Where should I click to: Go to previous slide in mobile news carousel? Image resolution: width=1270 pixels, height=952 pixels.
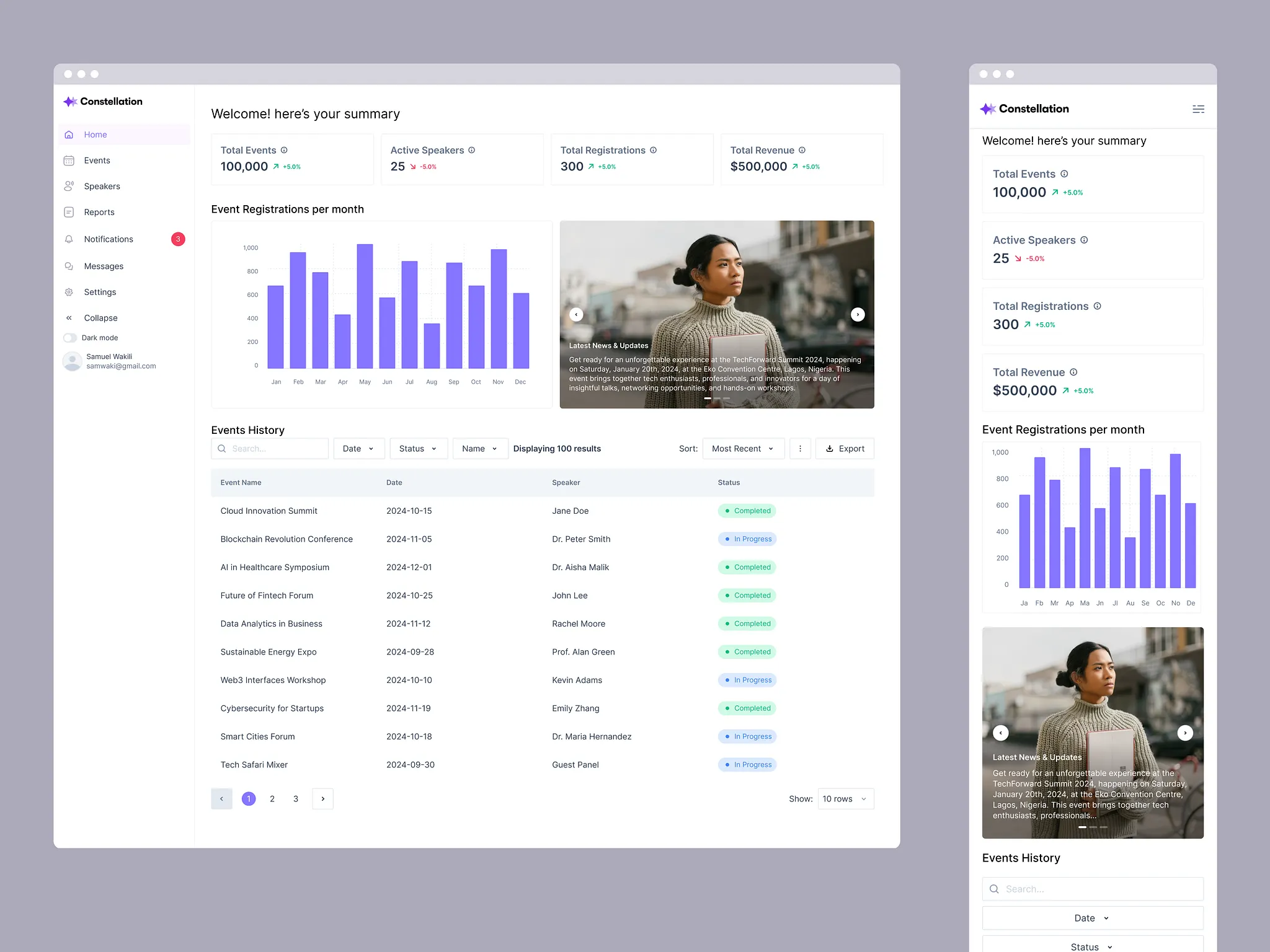(x=1000, y=733)
